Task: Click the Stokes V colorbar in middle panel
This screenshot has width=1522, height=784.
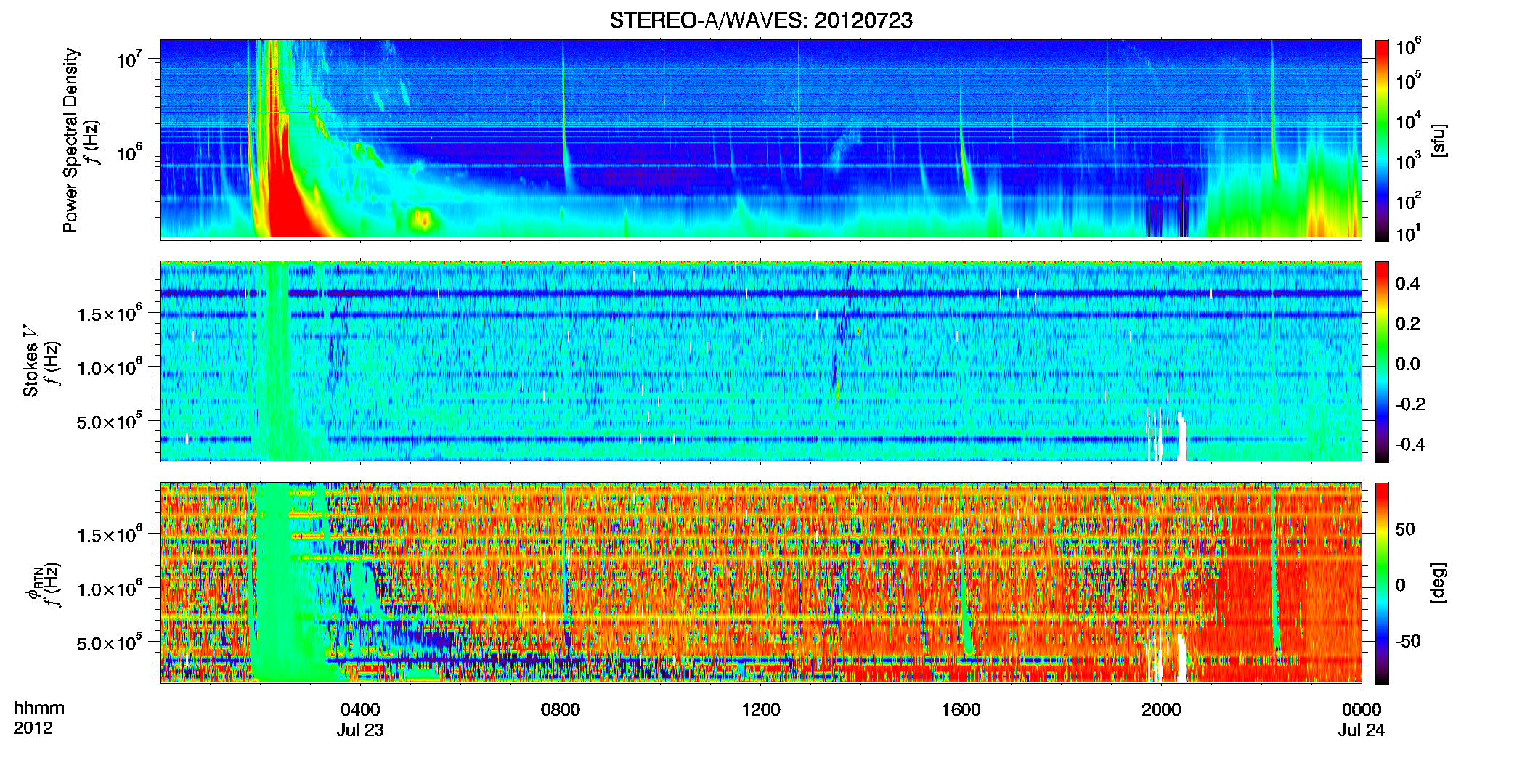Action: (1382, 362)
